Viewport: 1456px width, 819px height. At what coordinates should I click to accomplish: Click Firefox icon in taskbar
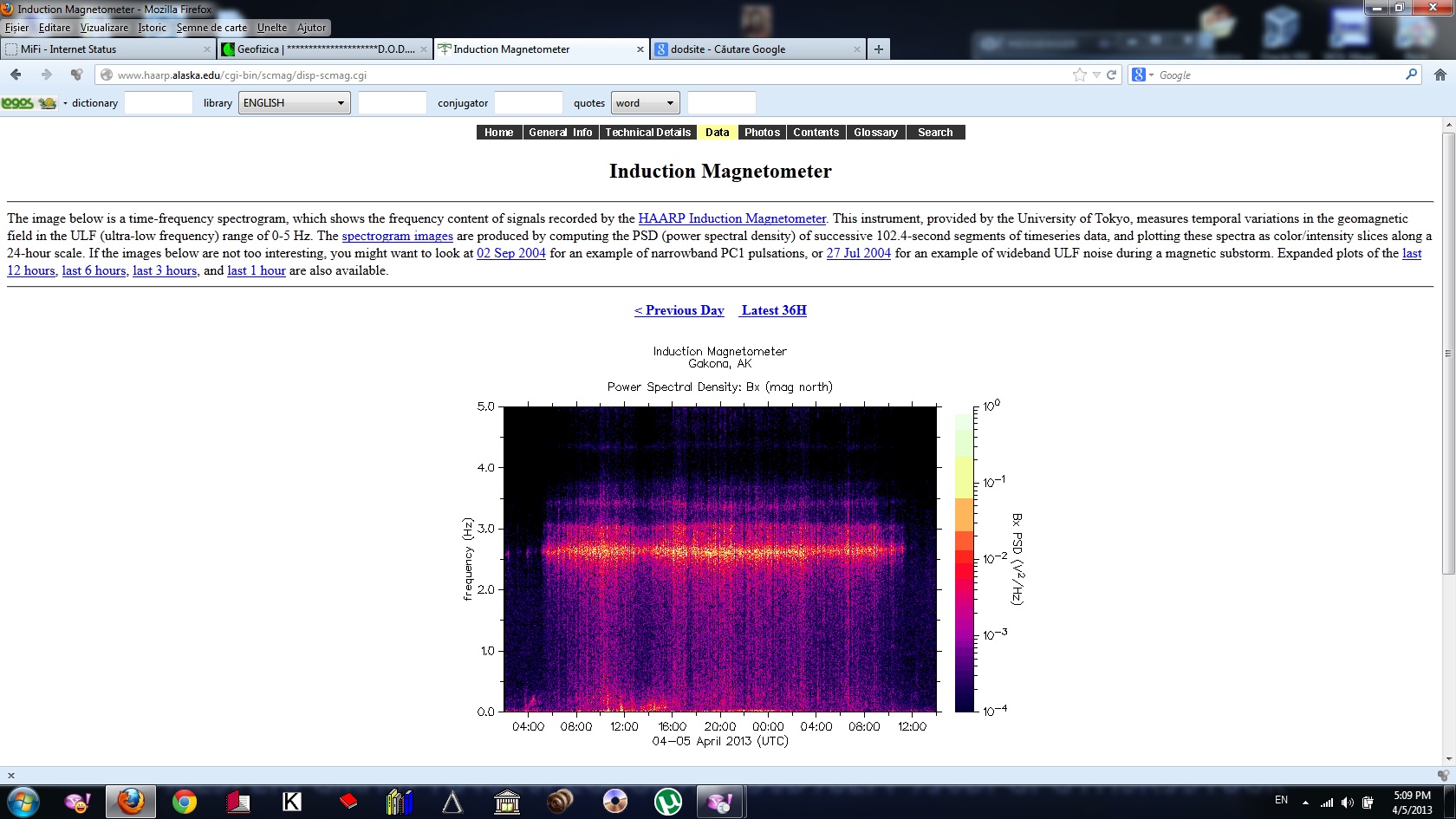pos(131,803)
